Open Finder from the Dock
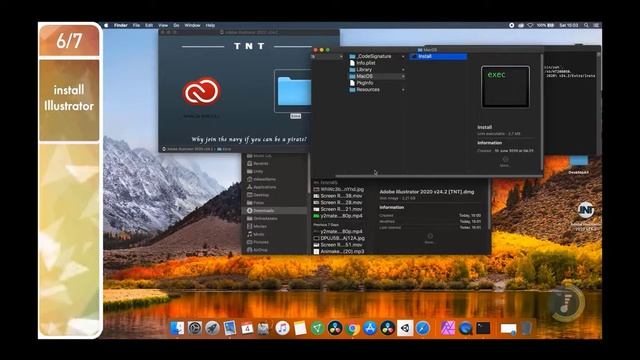The height and width of the screenshot is (360, 640). point(177,328)
